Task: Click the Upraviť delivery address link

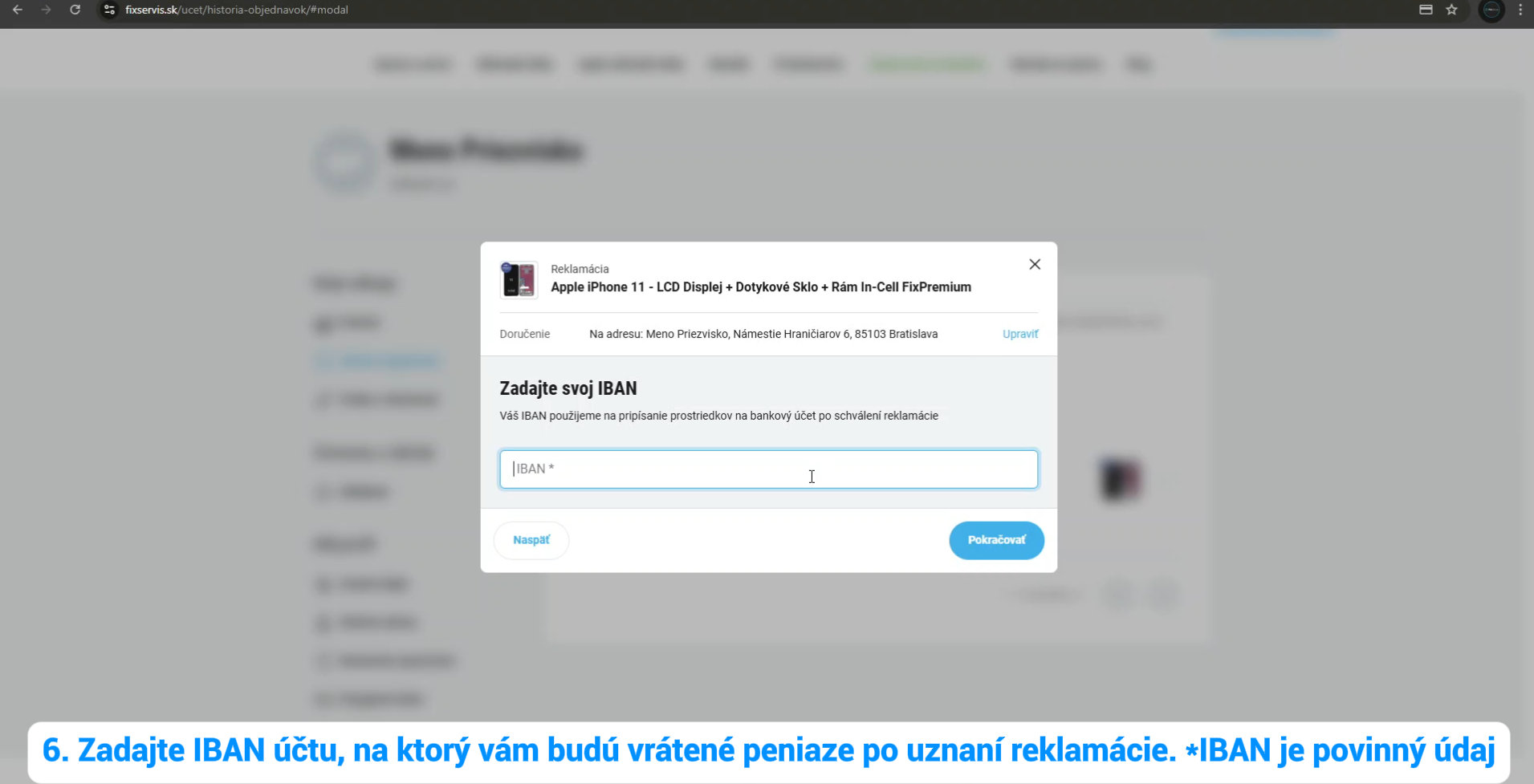Action: point(1019,334)
